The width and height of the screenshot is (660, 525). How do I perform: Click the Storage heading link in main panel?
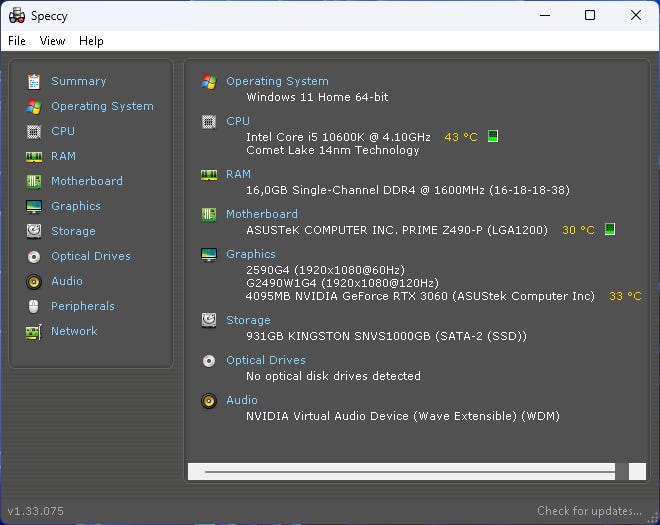248,320
